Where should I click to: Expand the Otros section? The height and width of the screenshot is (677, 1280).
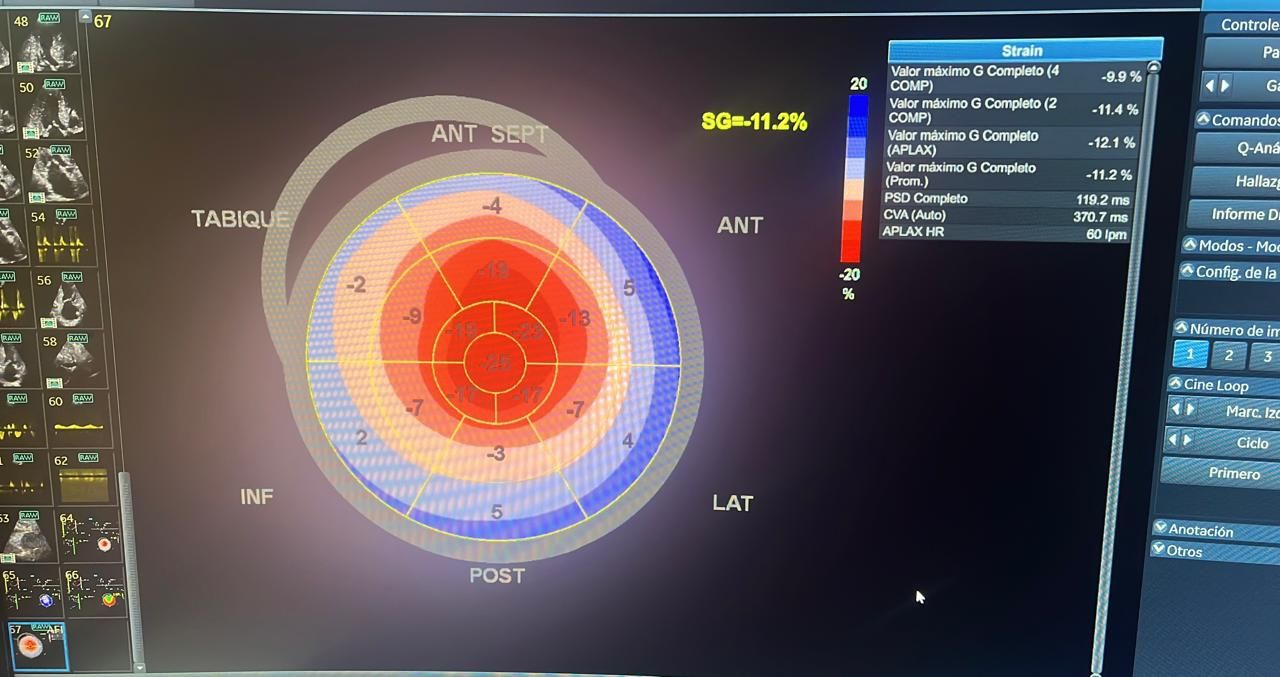1160,549
